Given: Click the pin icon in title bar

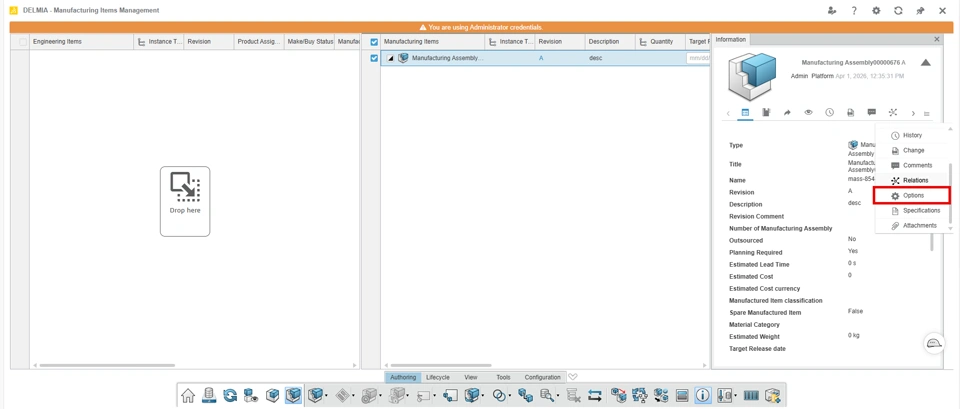Looking at the screenshot, I should coord(920,10).
